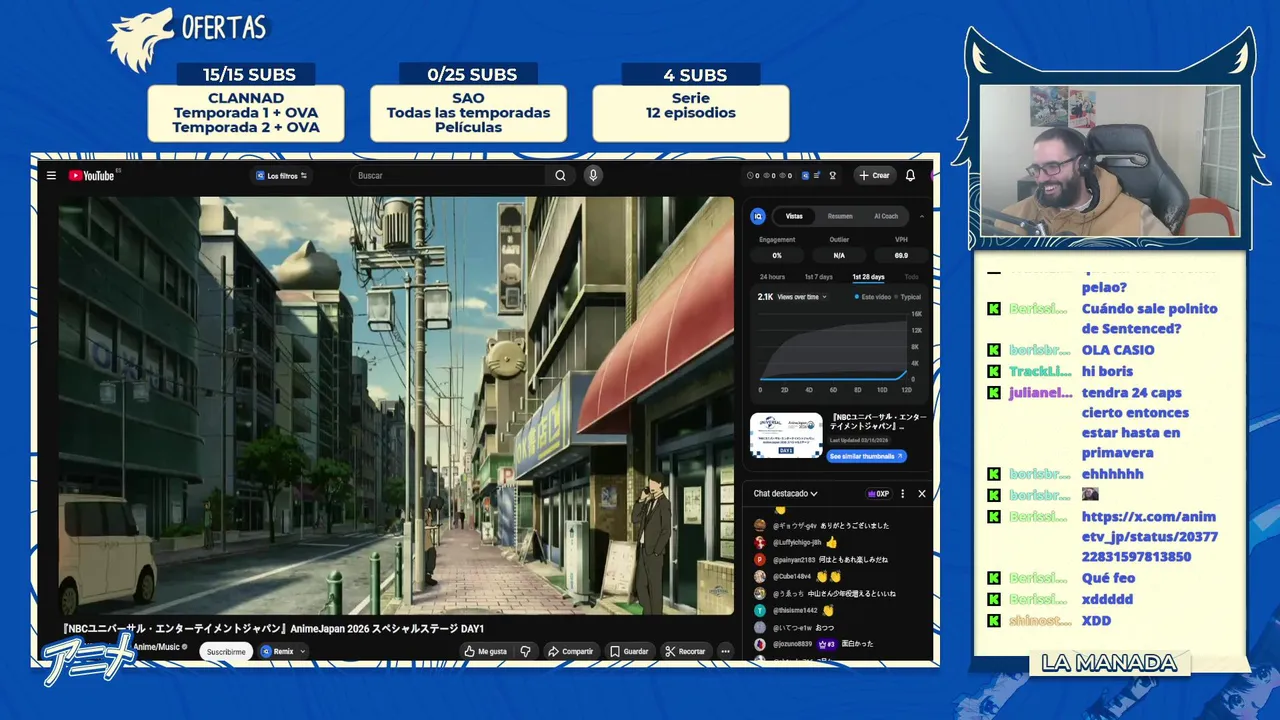Click the 'tendra 24 caps' chat message
1280x720 pixels.
click(1135, 422)
